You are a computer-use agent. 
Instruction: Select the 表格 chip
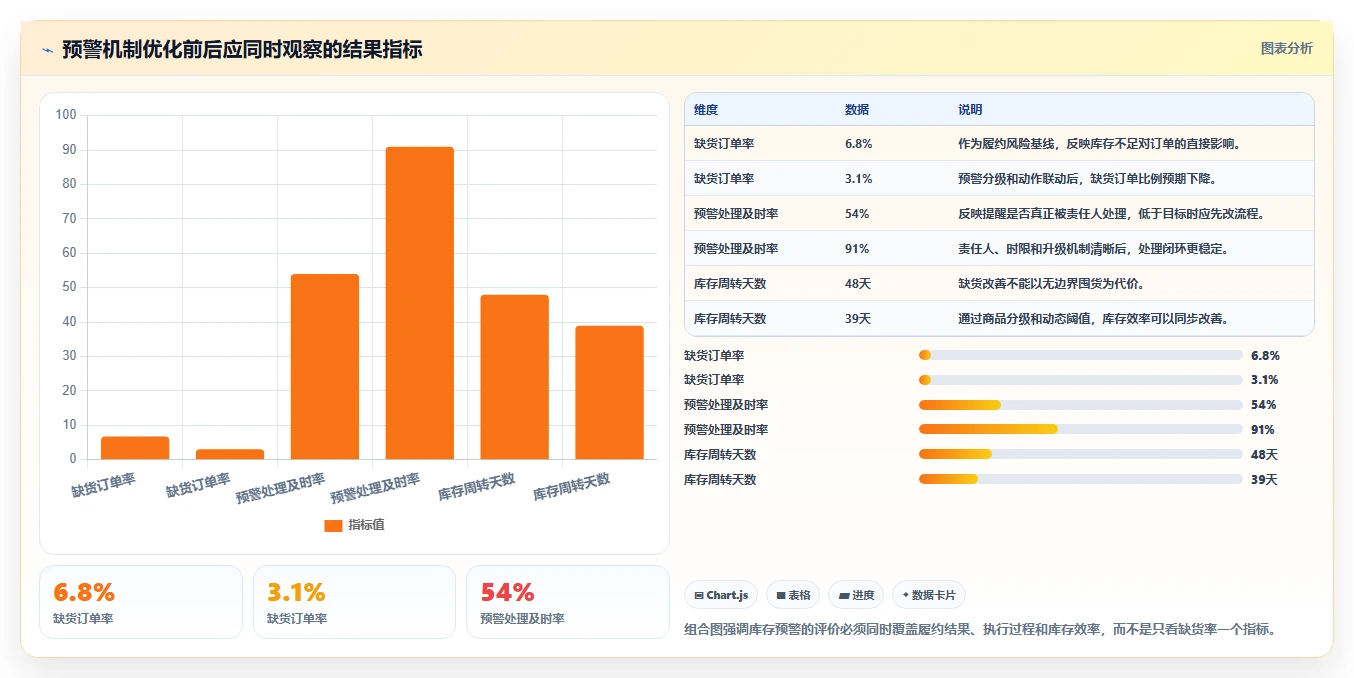tap(792, 595)
